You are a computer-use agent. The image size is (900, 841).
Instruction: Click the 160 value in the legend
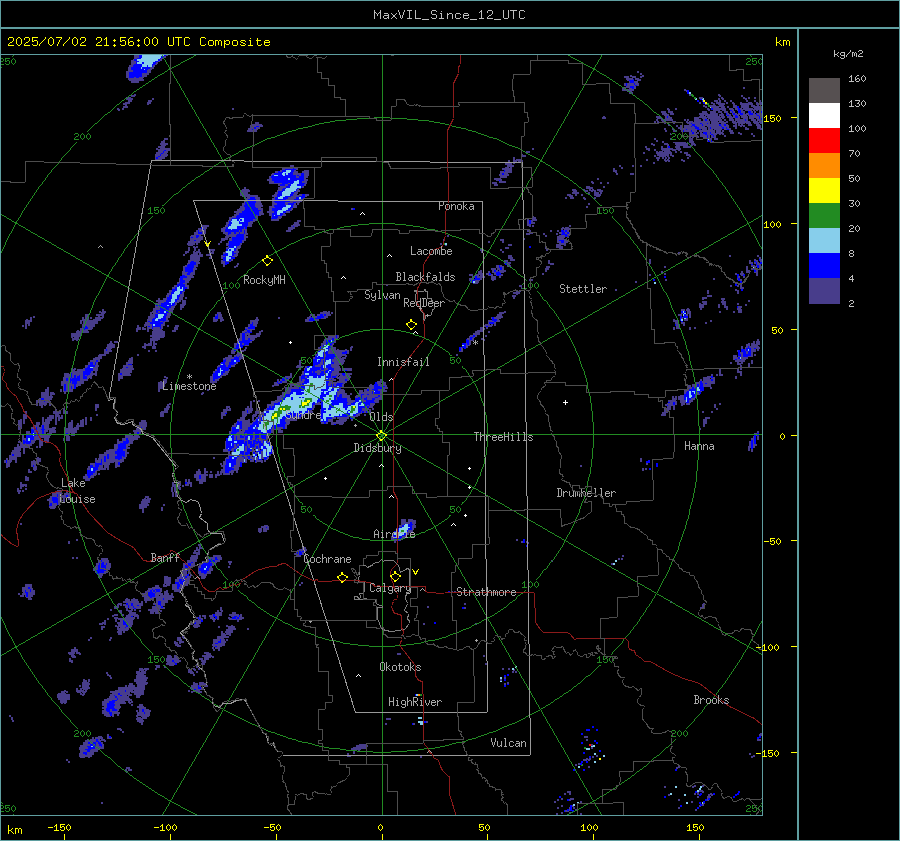[857, 79]
